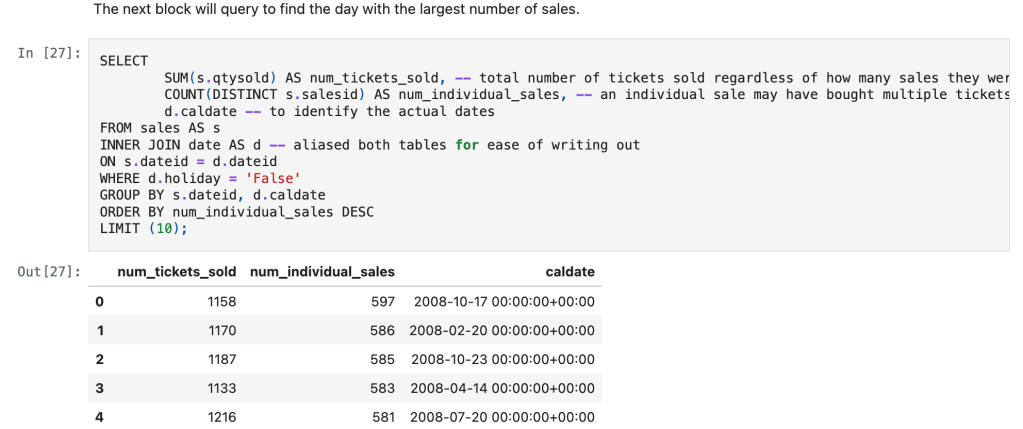
Task: Place cursor on the SELECT keyword line
Action: click(124, 61)
